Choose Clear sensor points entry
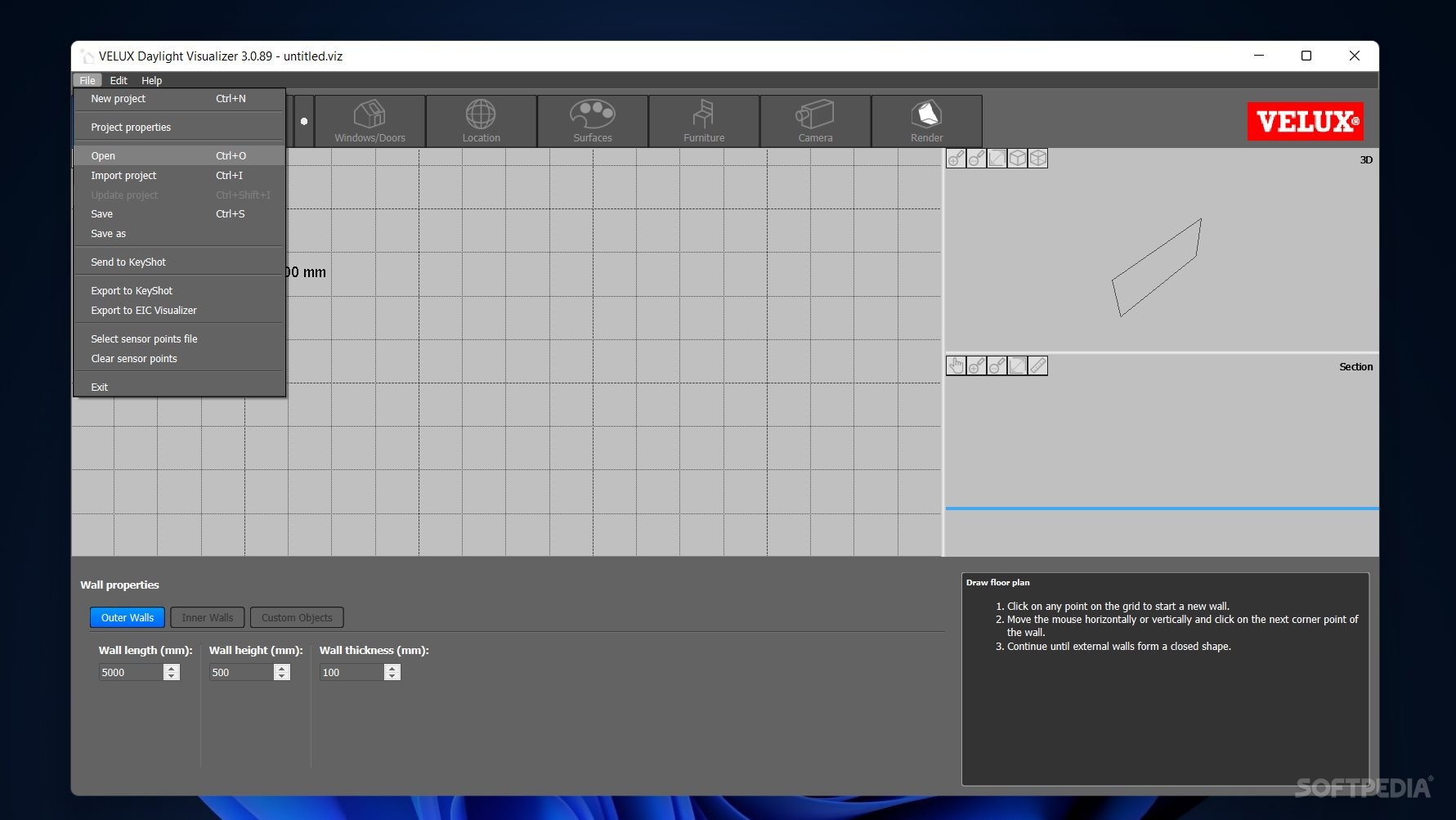The height and width of the screenshot is (820, 1456). tap(179, 358)
